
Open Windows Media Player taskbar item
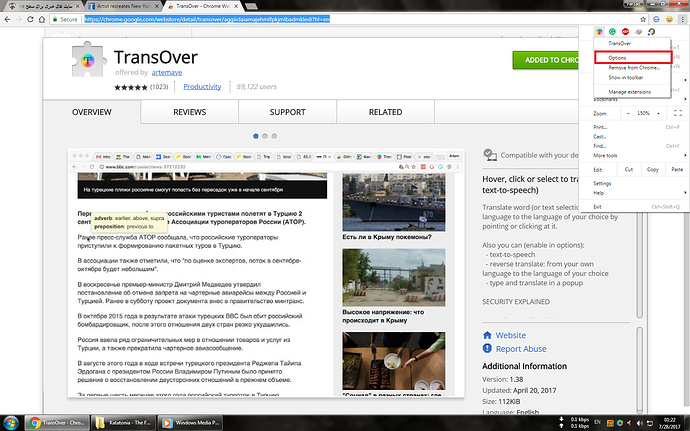pos(190,423)
